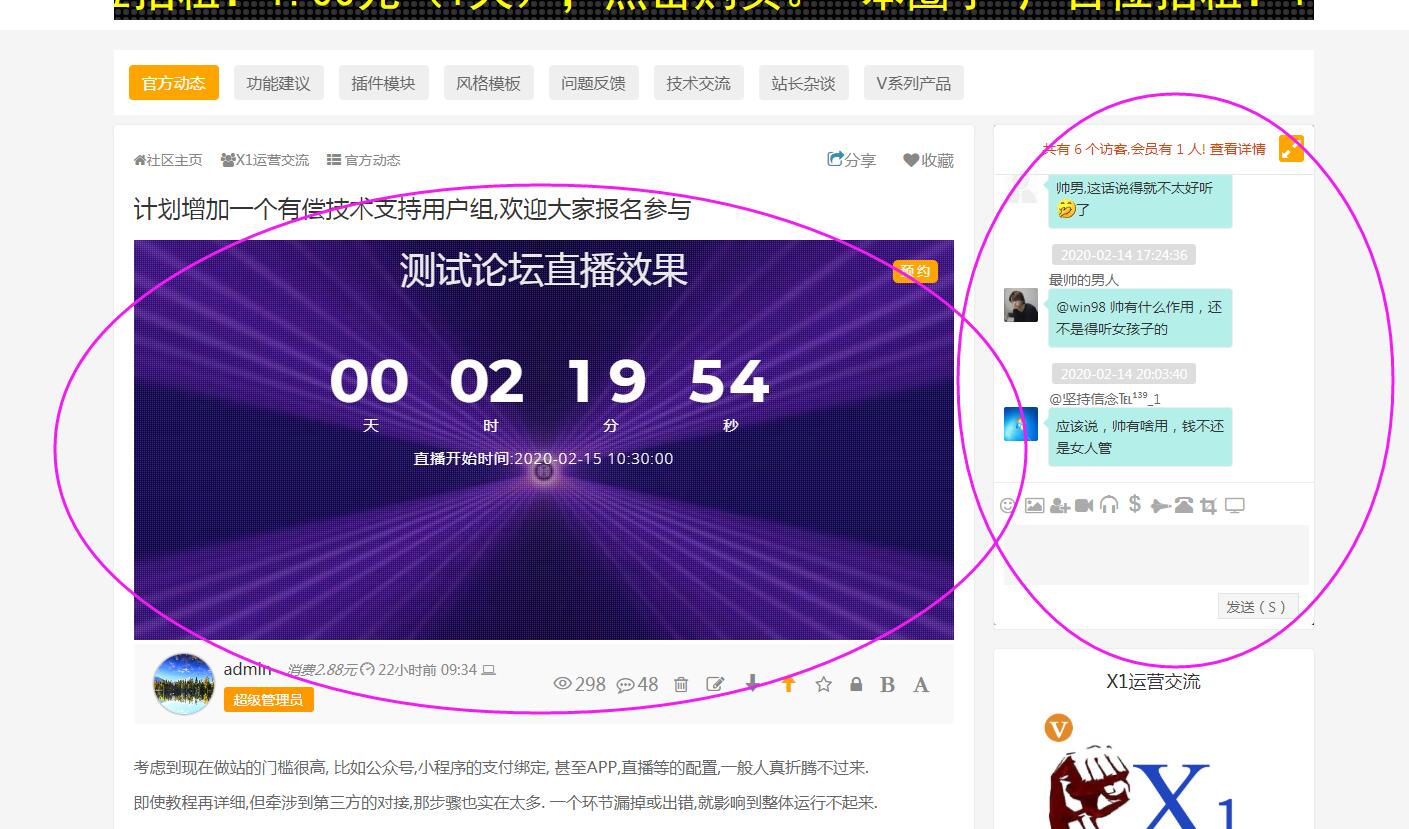1409x829 pixels.
Task: Click the down arrow sink-post icon
Action: tap(753, 683)
